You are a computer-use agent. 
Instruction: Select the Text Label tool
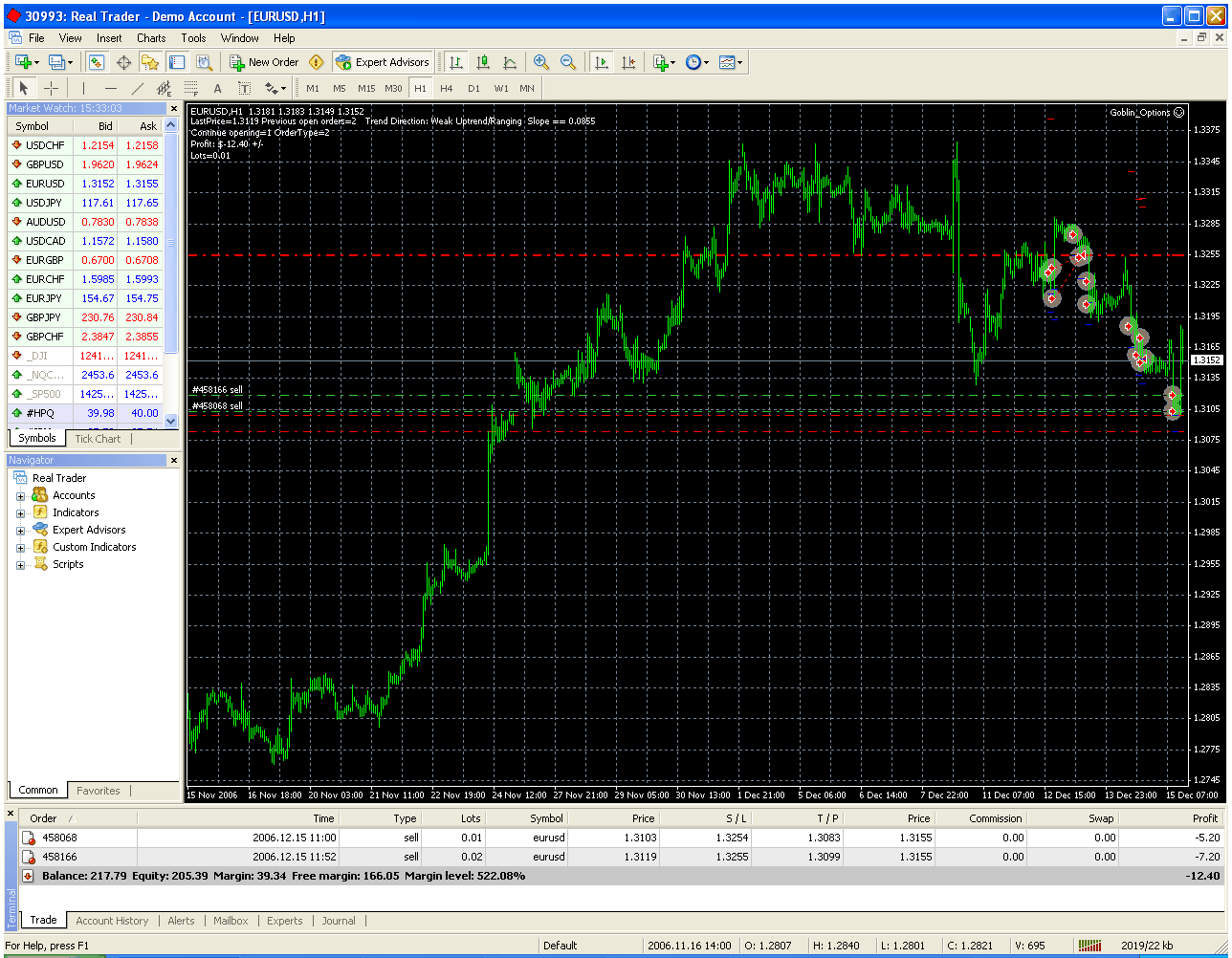(244, 88)
